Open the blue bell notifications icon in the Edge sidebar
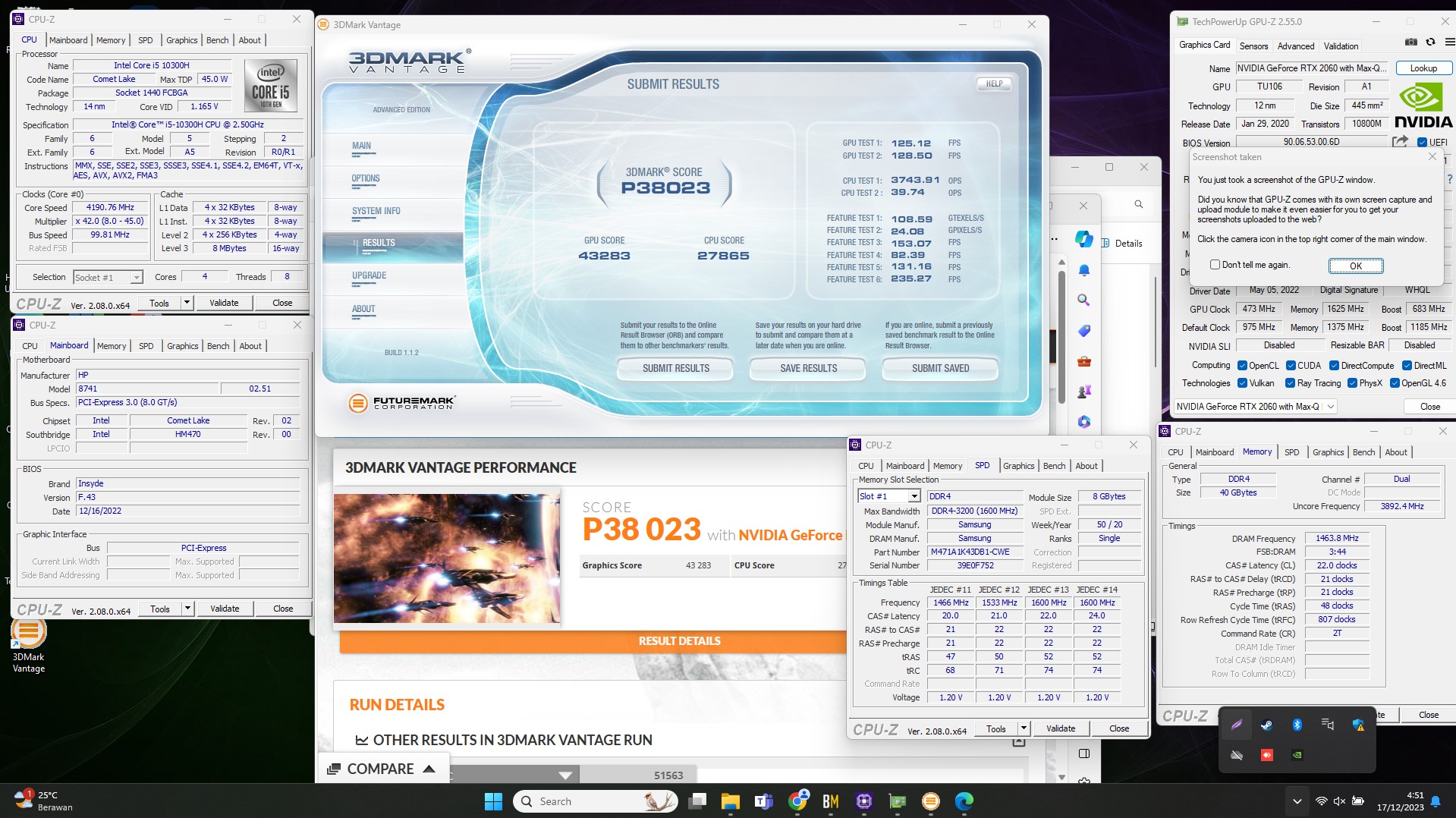Viewport: 1456px width, 818px height. (x=1083, y=270)
